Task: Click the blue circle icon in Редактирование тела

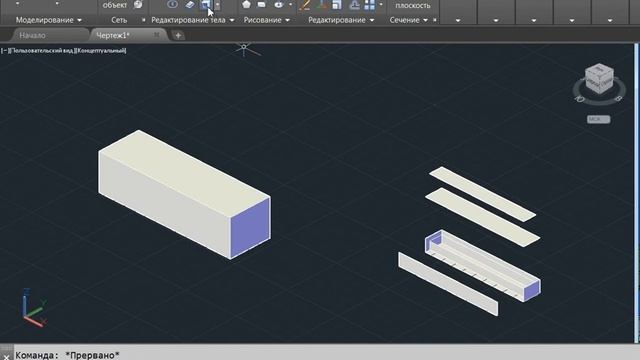Action: 173,4
